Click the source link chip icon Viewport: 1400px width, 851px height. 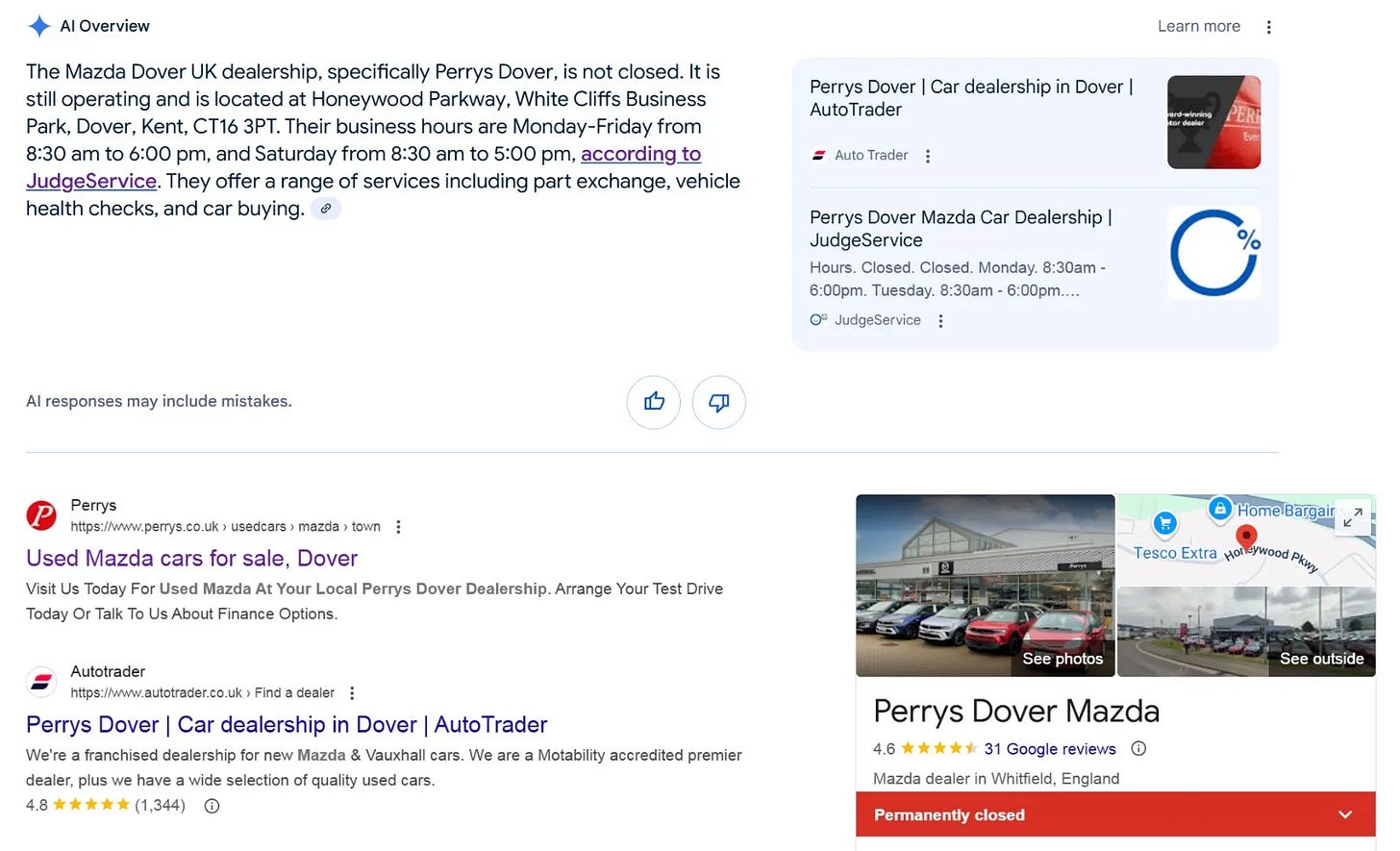pos(327,209)
